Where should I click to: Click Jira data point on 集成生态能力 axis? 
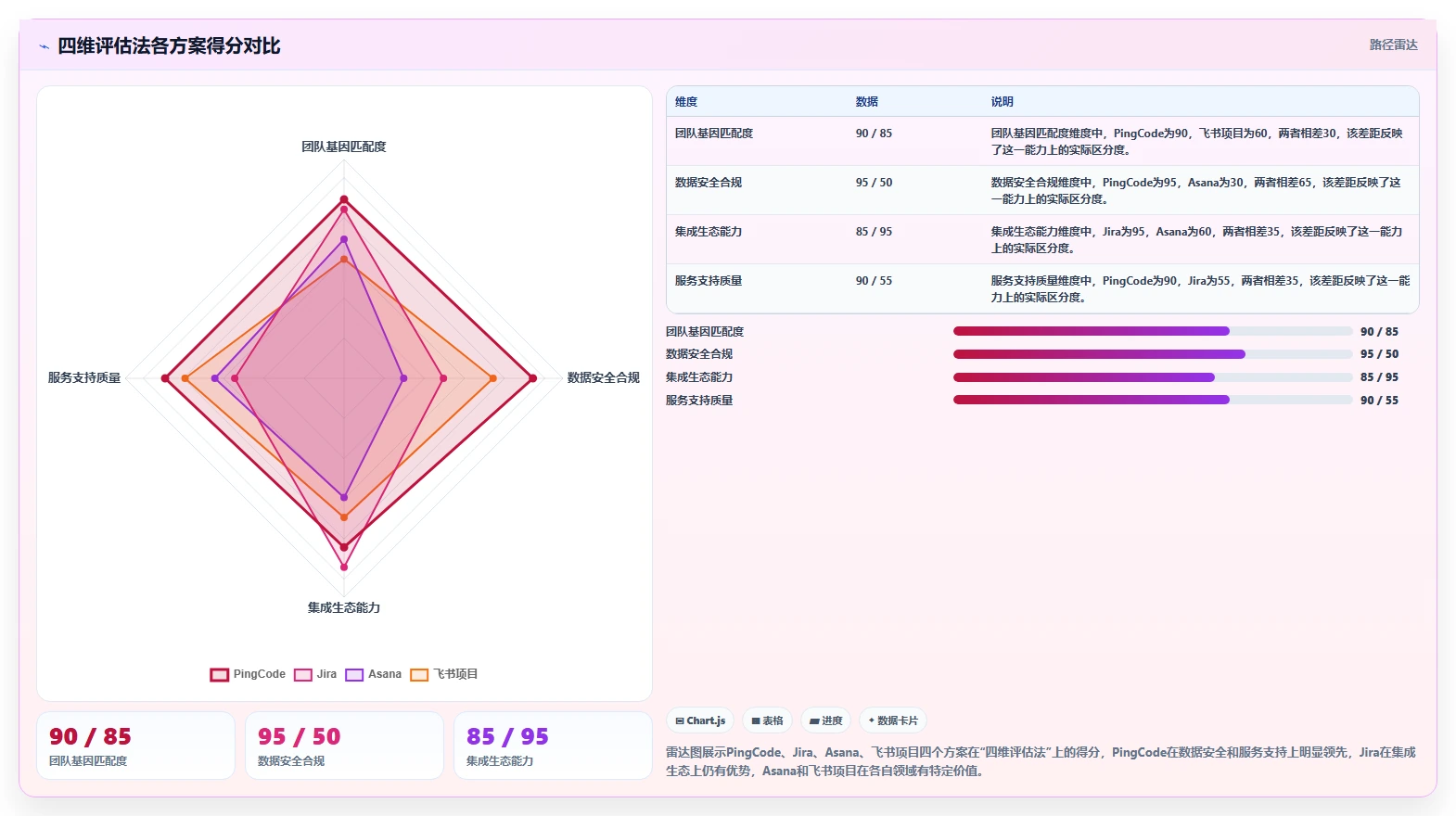pyautogui.click(x=344, y=567)
